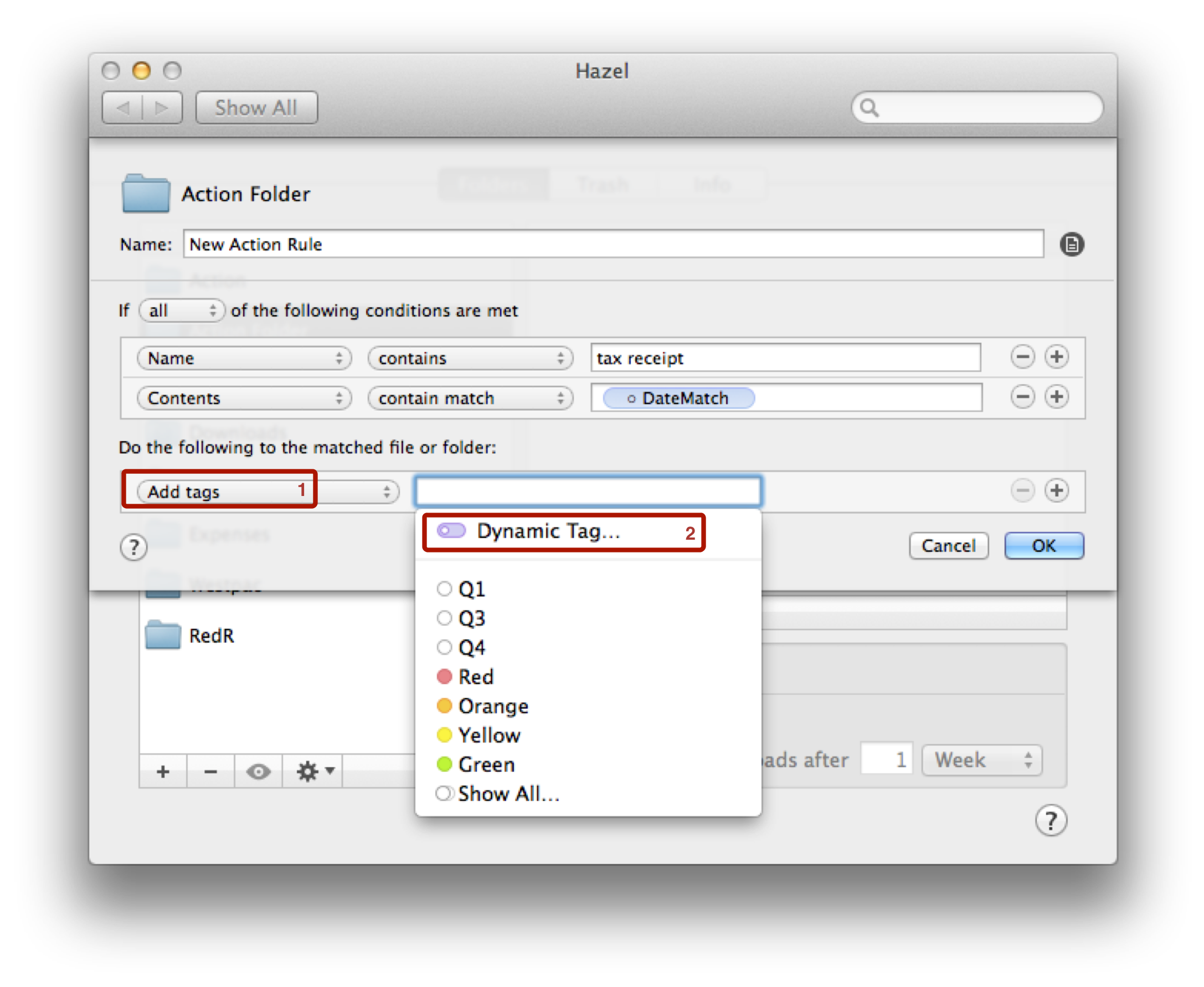Open the contains operator dropdown
The height and width of the screenshot is (987, 1204).
(470, 358)
